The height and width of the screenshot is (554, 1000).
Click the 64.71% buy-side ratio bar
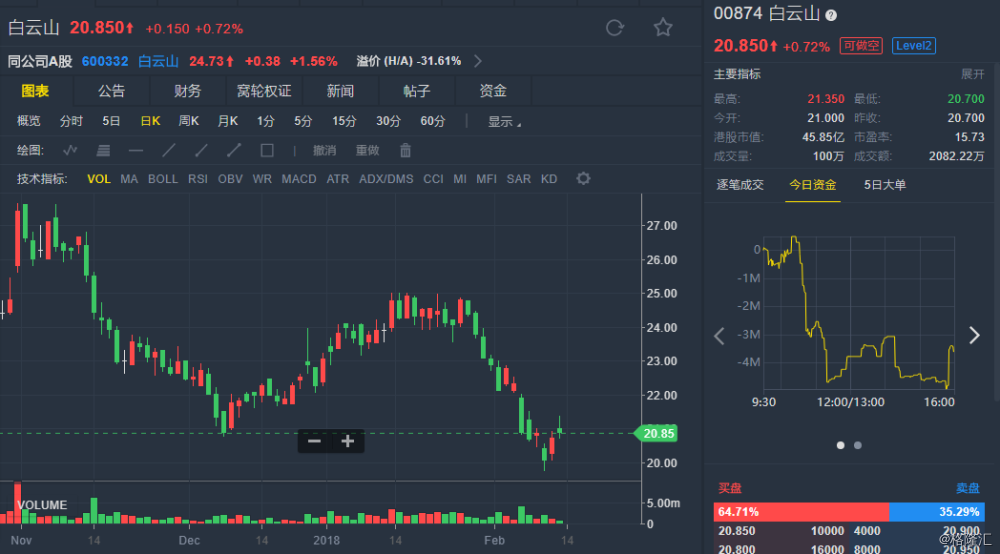click(801, 512)
